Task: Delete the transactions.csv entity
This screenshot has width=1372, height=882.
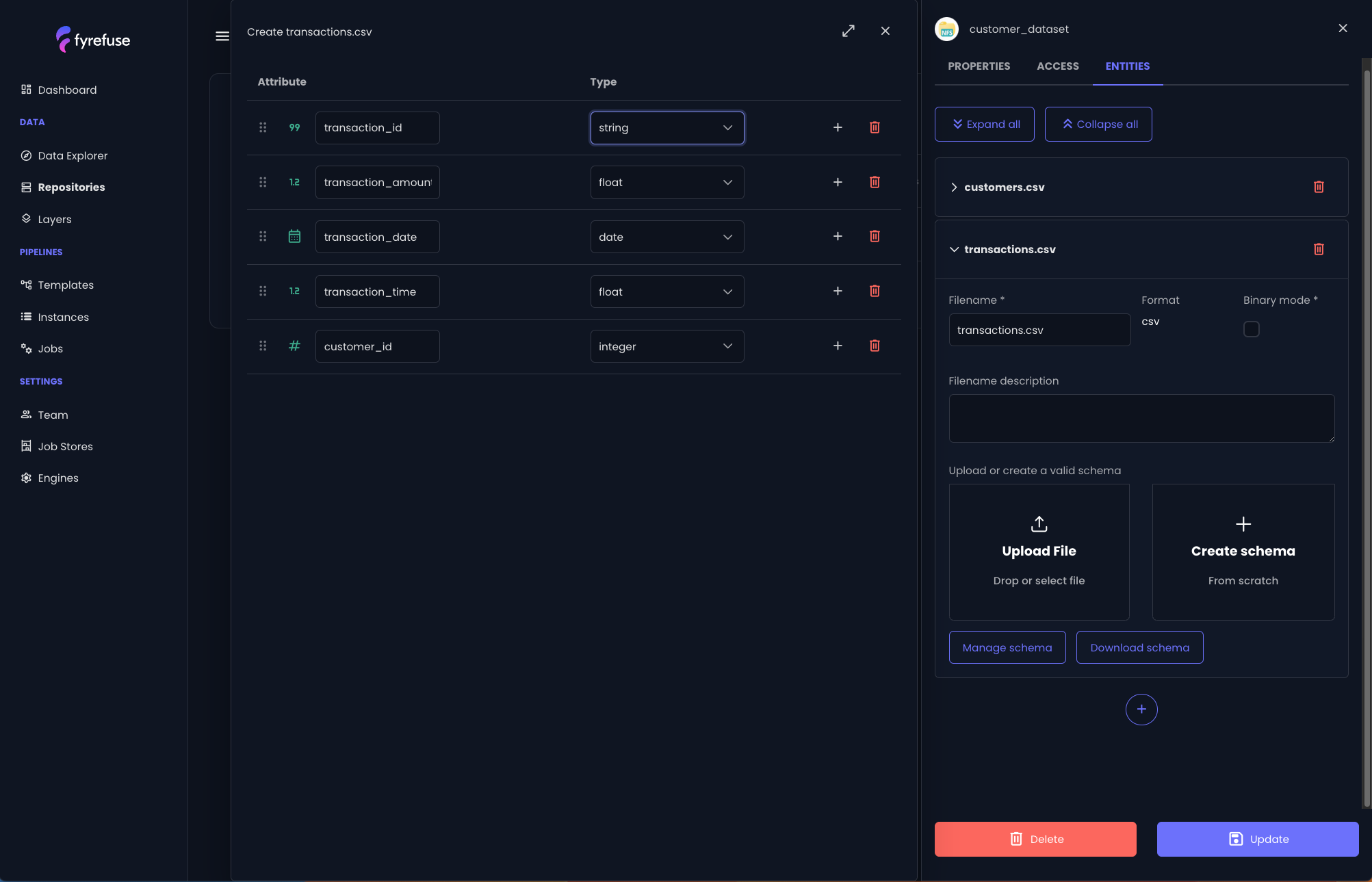Action: (x=1319, y=249)
